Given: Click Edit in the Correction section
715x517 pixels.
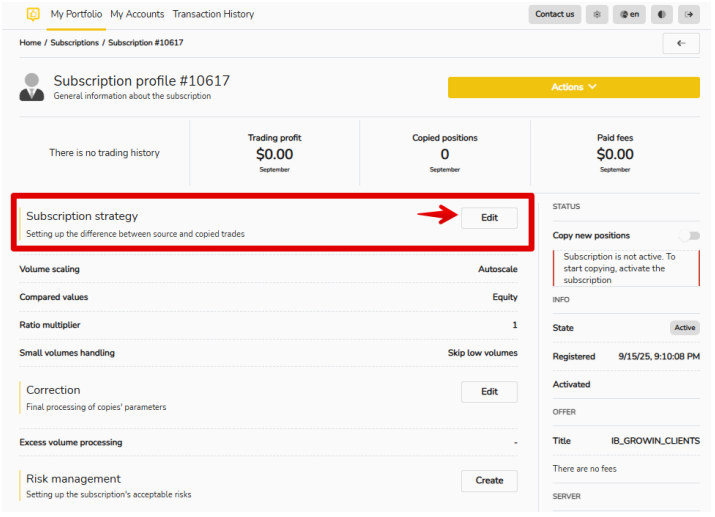Looking at the screenshot, I should 489,392.
